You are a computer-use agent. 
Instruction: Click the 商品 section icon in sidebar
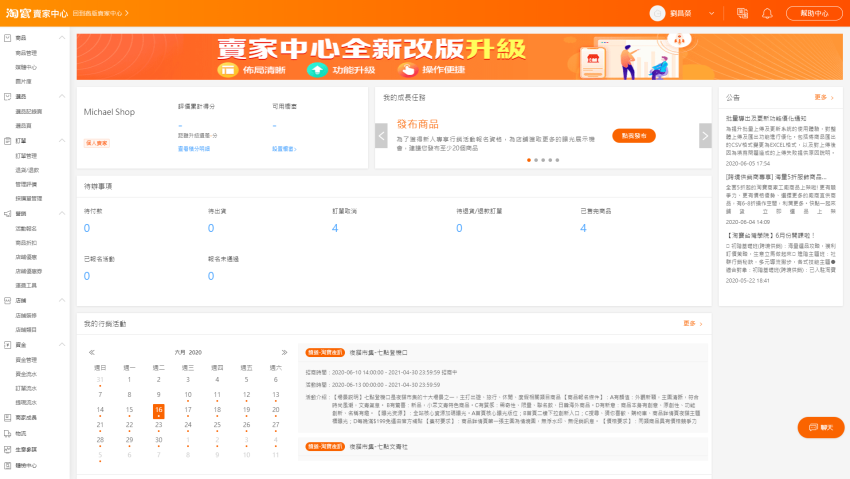point(8,38)
